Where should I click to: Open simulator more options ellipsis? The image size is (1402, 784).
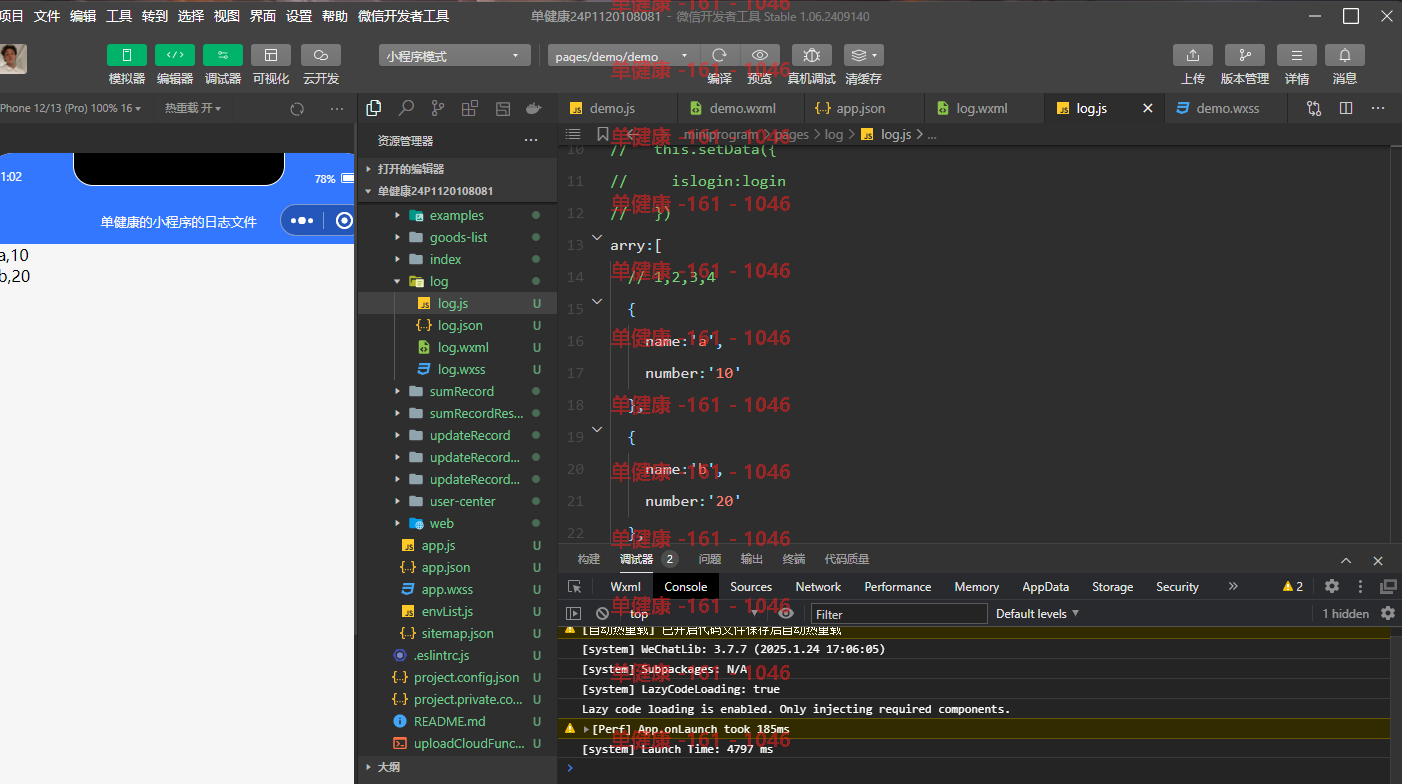click(337, 109)
